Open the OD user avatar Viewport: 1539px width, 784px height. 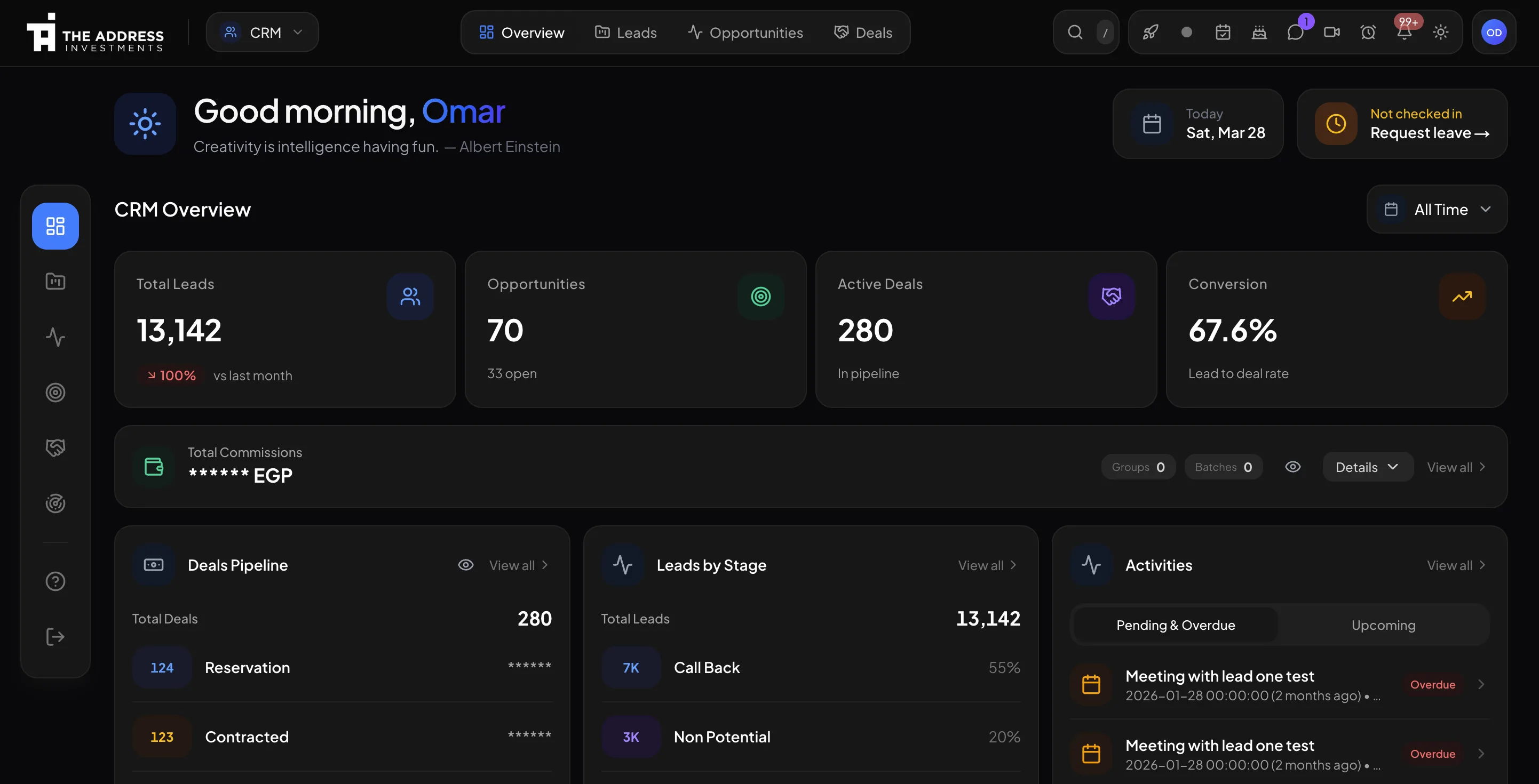(x=1494, y=32)
